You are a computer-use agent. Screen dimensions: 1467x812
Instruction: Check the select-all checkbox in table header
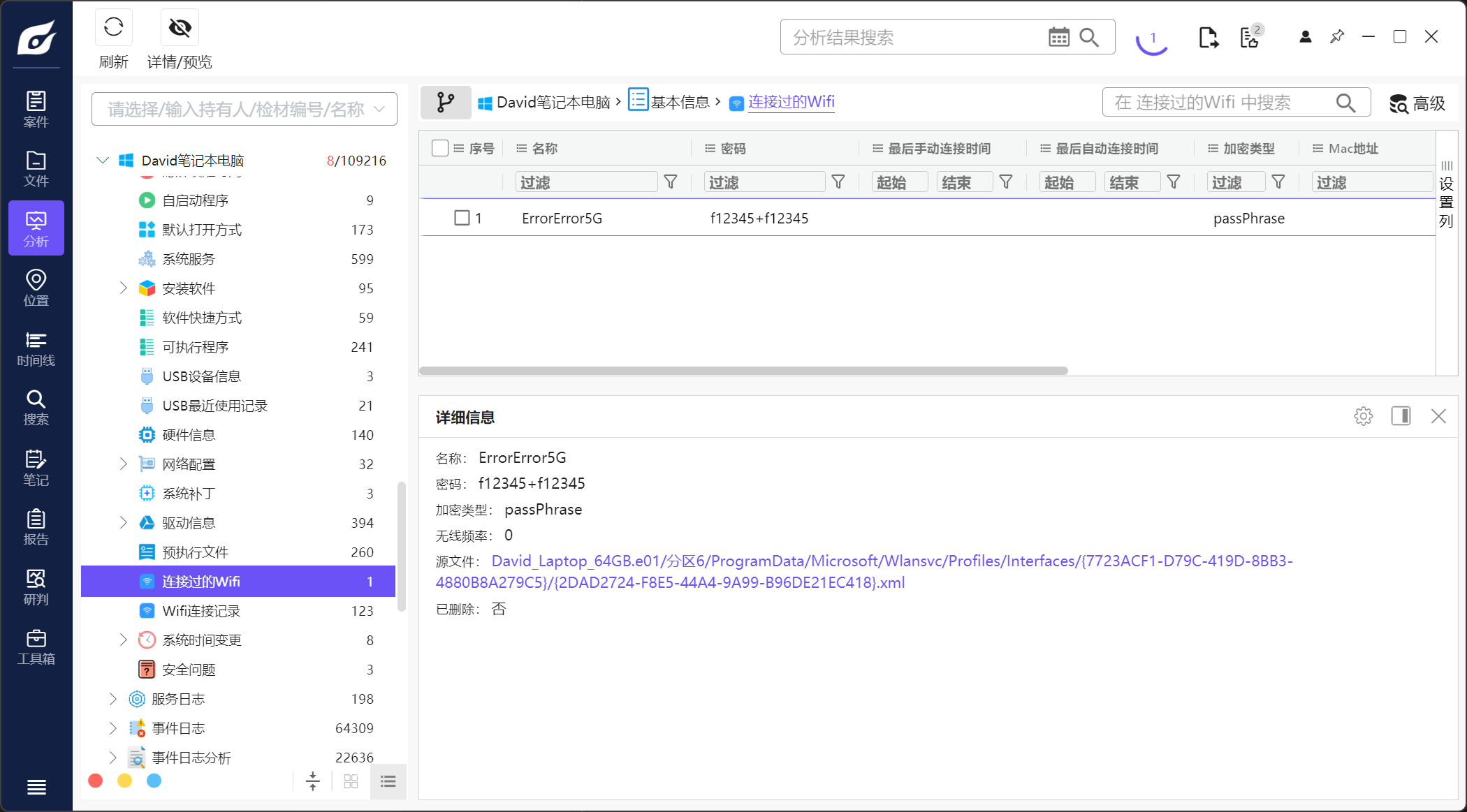pyautogui.click(x=440, y=148)
